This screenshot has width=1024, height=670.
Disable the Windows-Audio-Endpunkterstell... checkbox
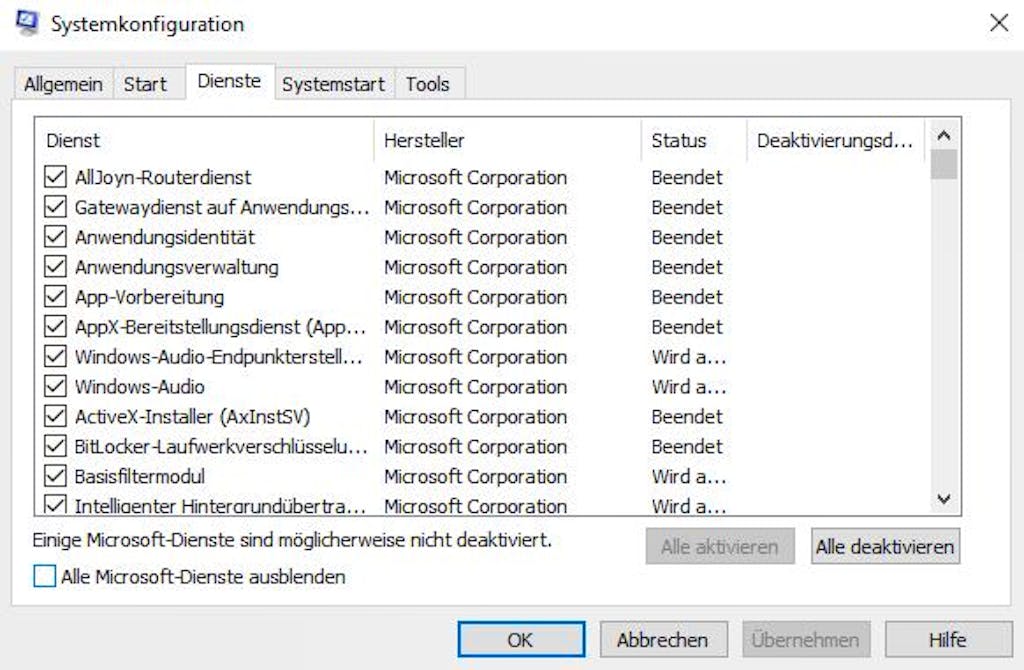pos(56,357)
